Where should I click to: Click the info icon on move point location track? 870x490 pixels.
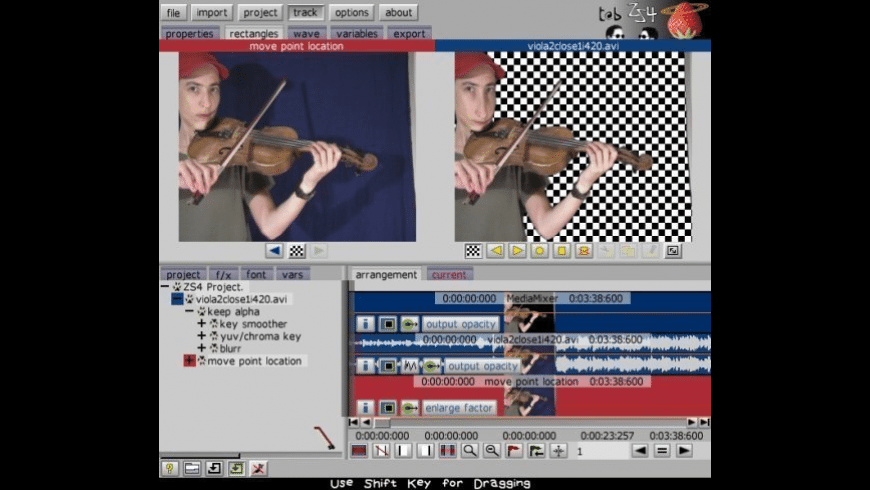point(365,408)
